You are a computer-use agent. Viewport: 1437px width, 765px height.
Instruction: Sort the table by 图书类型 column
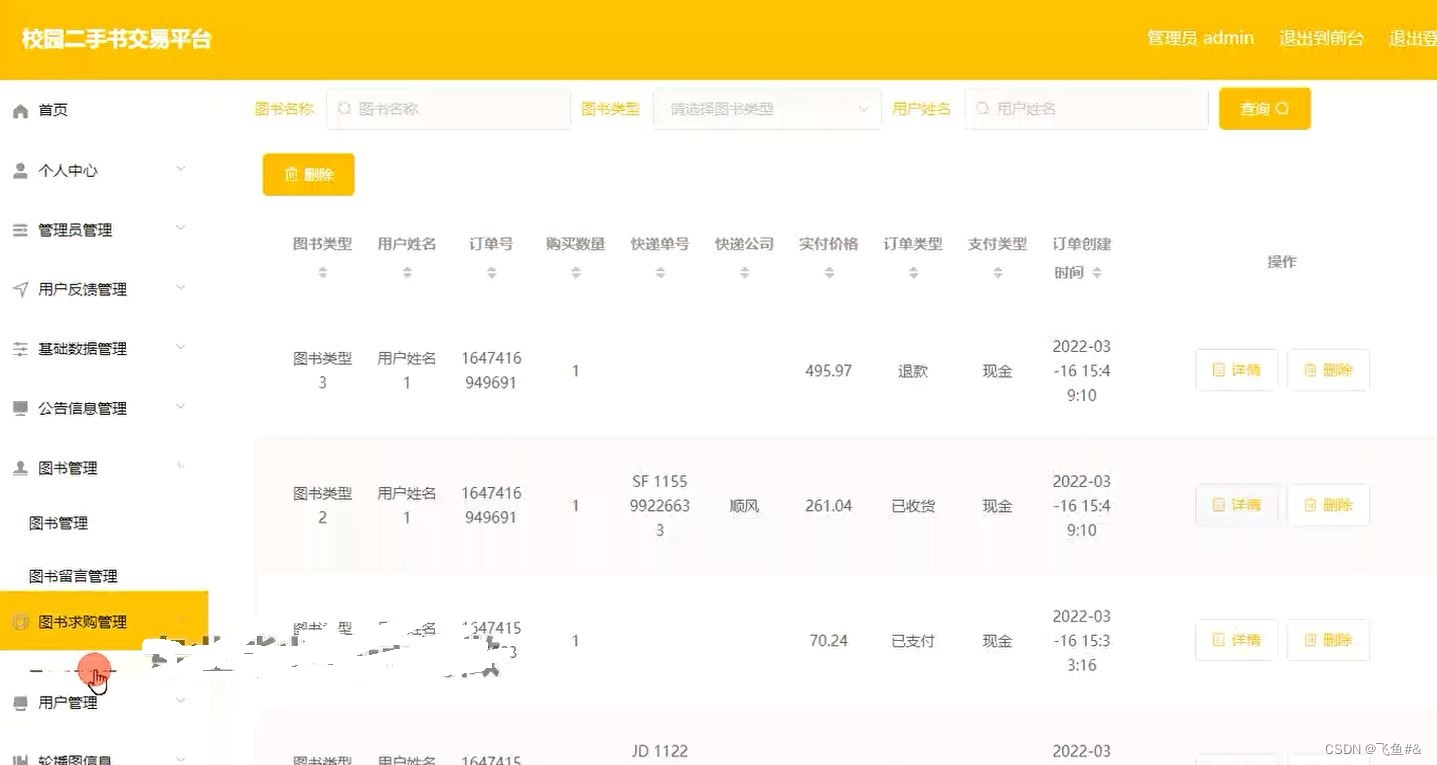coord(322,272)
